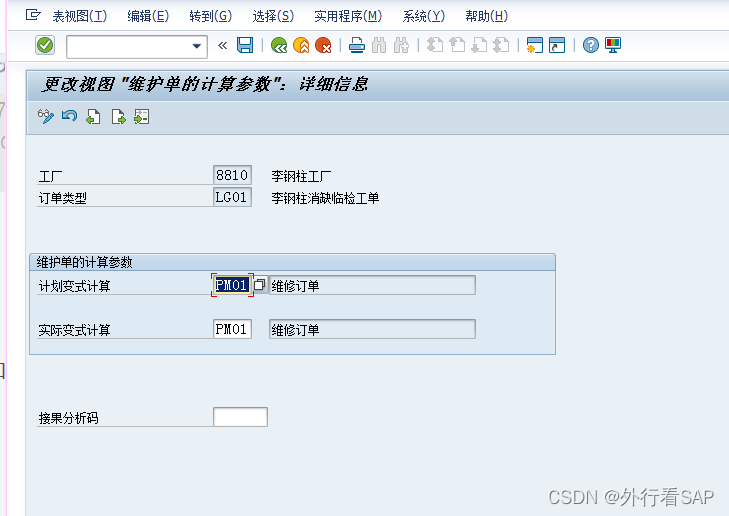The height and width of the screenshot is (516, 729).
Task: Go to First Page icon
Action: [435, 46]
